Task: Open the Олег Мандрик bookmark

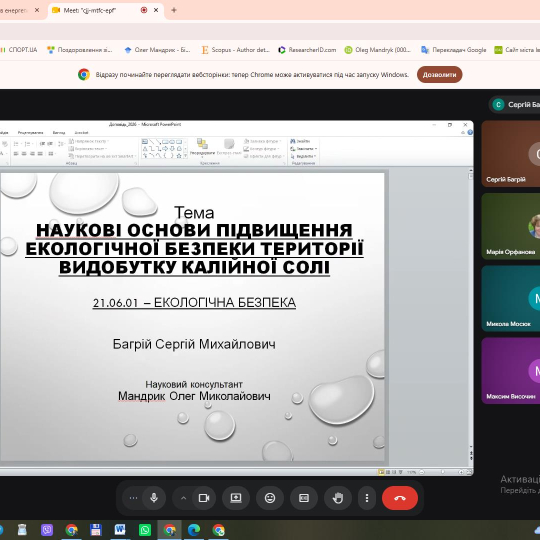Action: 158,50
